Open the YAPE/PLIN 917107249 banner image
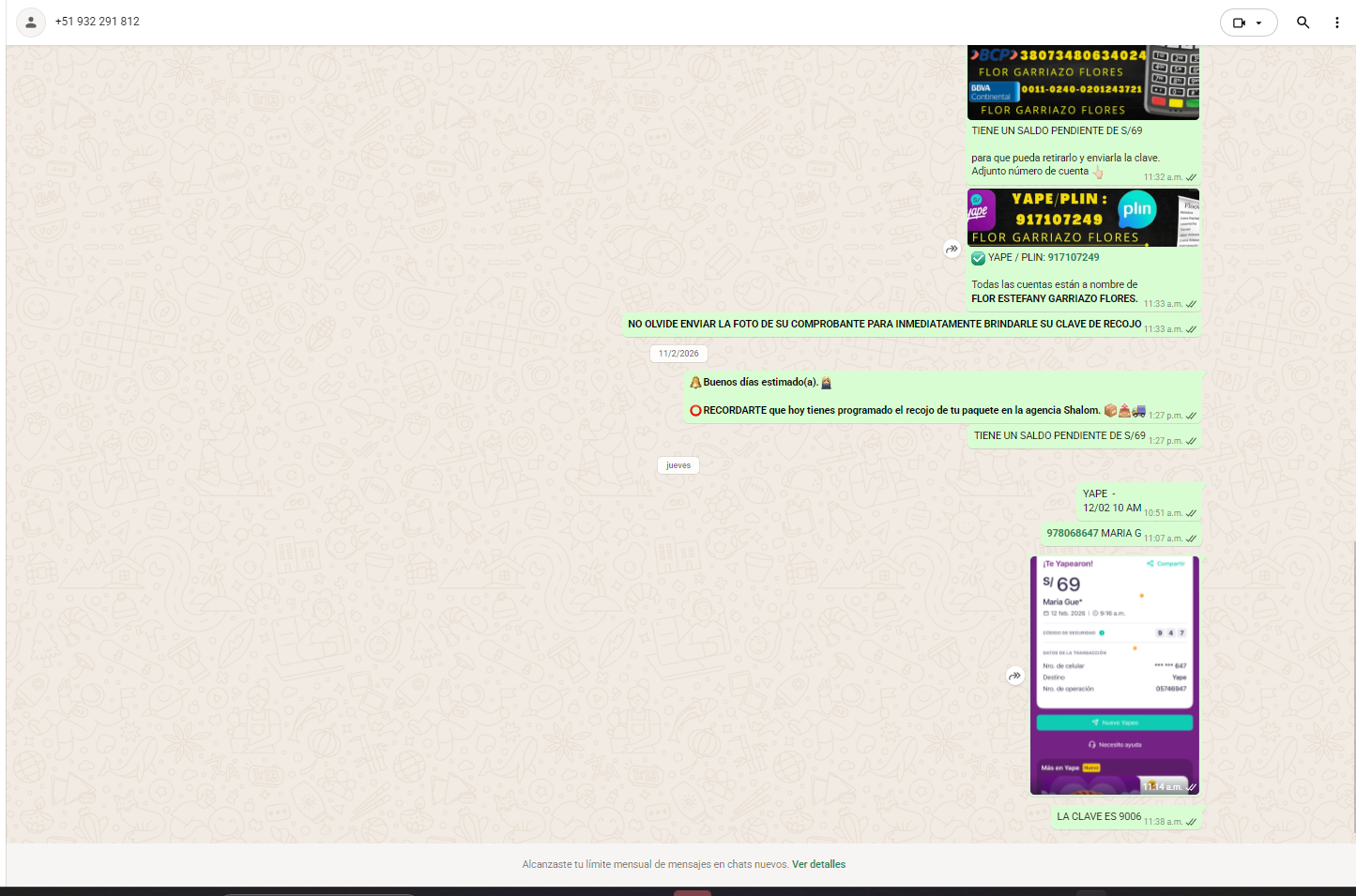1356x896 pixels. pos(1083,218)
